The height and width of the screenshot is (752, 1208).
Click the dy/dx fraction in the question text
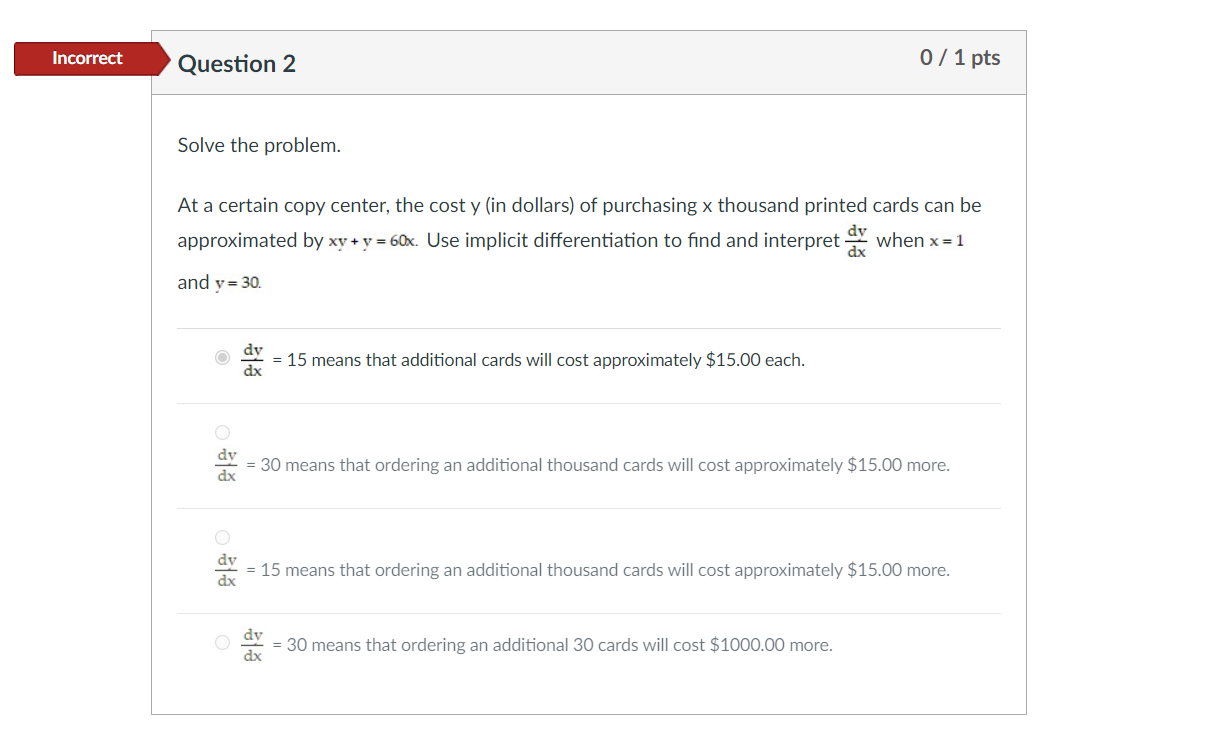point(856,240)
